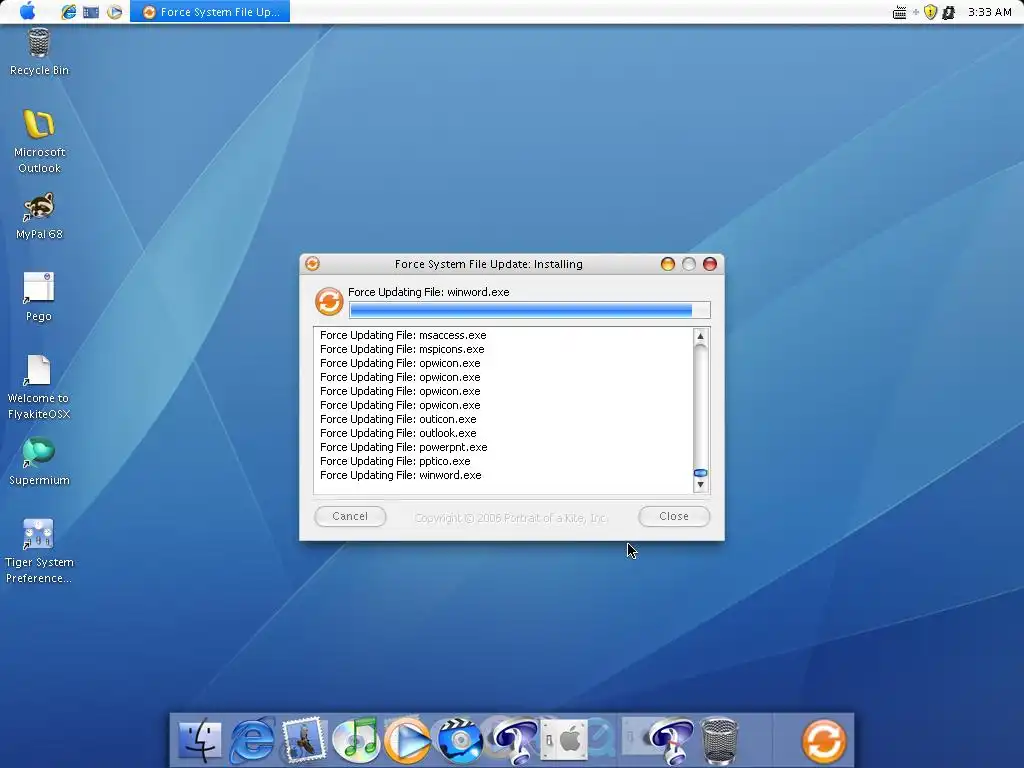
Task: Click dialog title bar orange update icon
Action: (312, 264)
